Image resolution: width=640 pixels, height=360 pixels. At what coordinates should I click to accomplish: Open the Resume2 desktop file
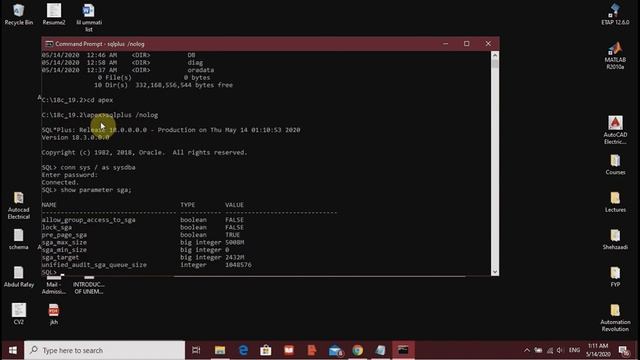[x=54, y=14]
